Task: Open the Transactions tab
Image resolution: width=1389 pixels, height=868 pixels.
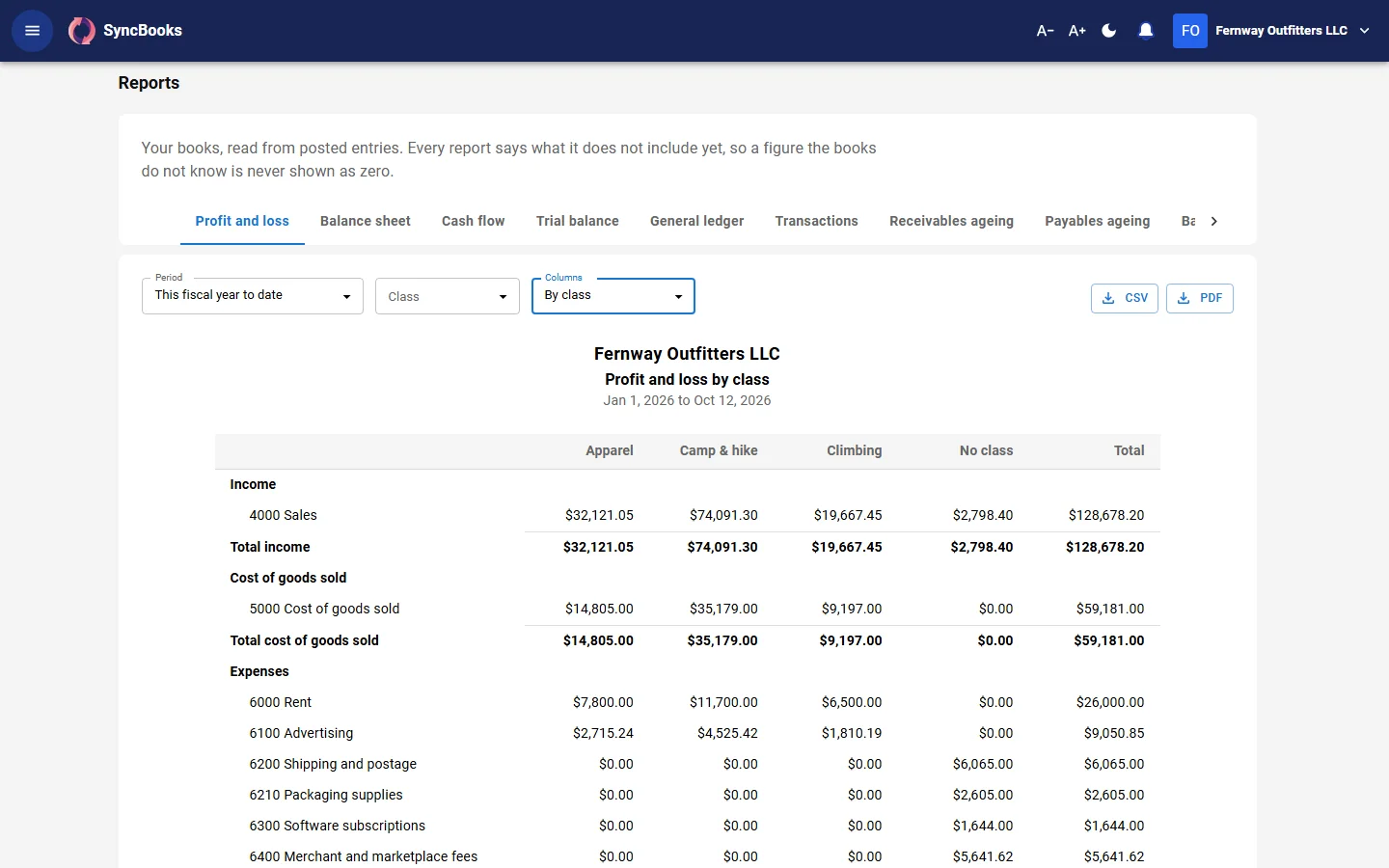Action: coord(817,221)
